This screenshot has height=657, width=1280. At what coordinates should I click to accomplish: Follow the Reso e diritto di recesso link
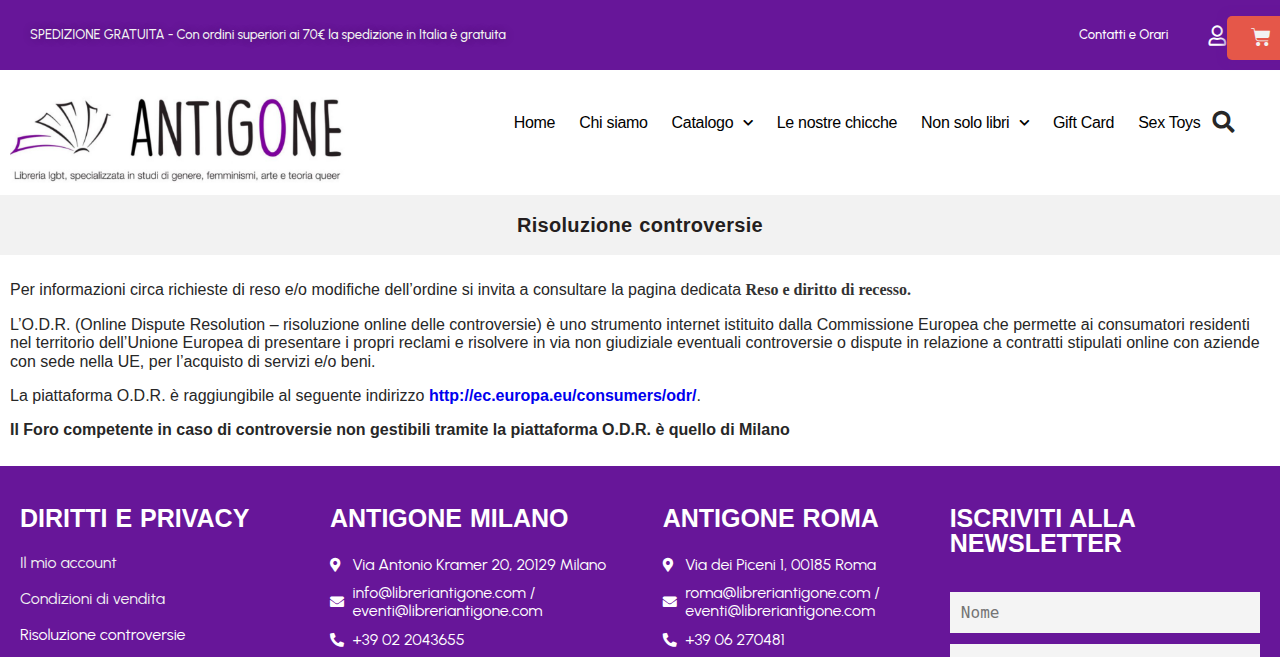click(828, 290)
